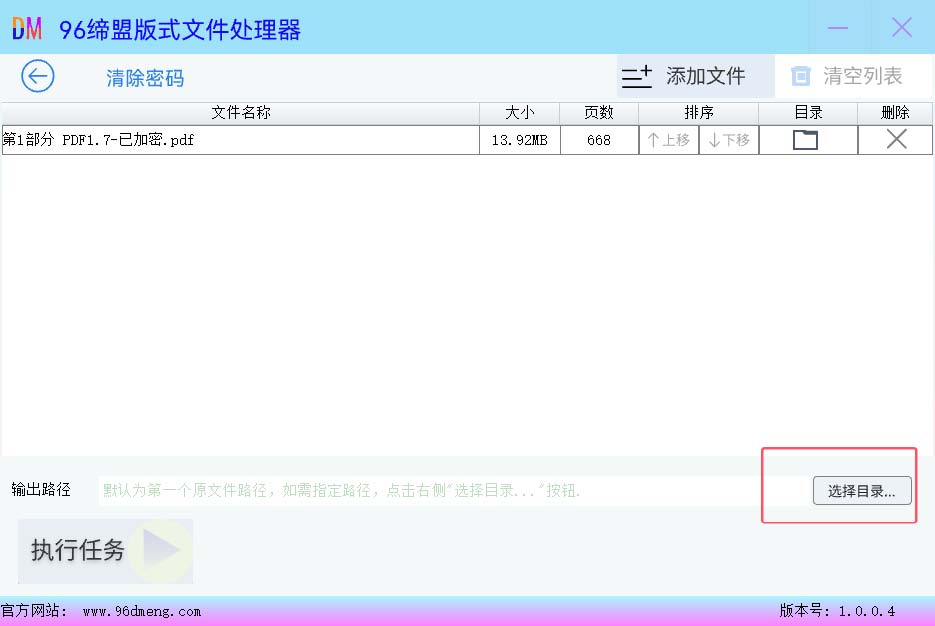This screenshot has width=935, height=626.
Task: Click the 文件名称 column header
Action: (241, 113)
